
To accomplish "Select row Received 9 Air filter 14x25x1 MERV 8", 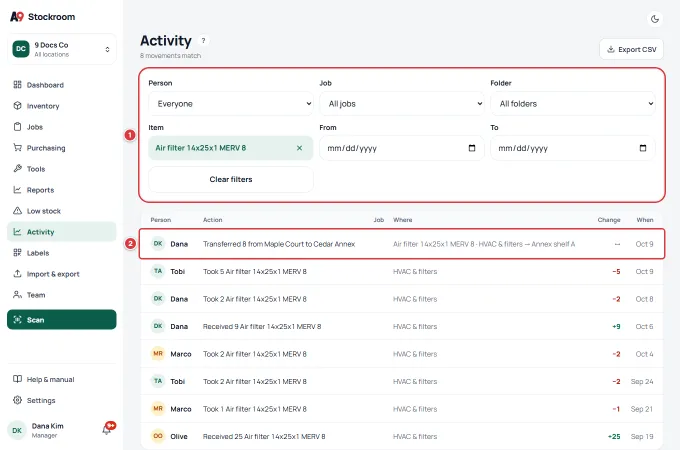I will 402,326.
